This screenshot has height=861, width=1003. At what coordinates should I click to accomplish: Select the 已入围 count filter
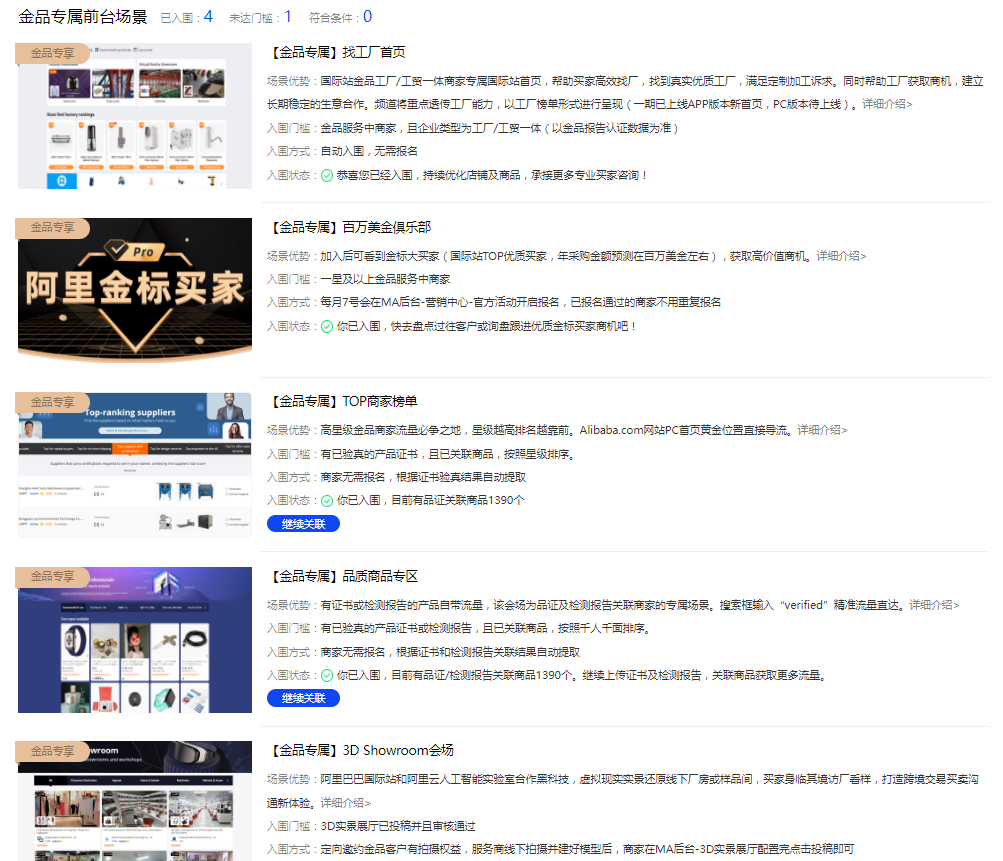pyautogui.click(x=186, y=17)
